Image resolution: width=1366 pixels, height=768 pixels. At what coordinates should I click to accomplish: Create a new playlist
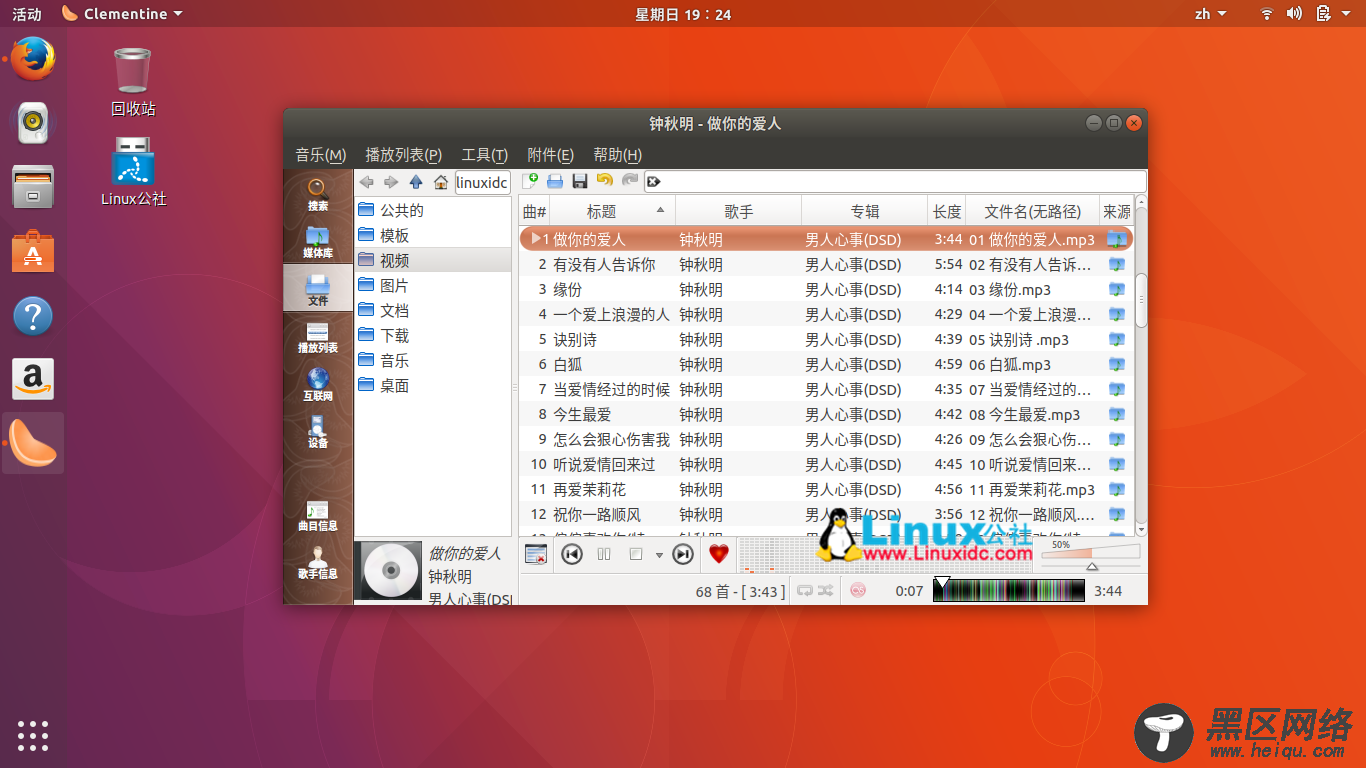point(531,181)
